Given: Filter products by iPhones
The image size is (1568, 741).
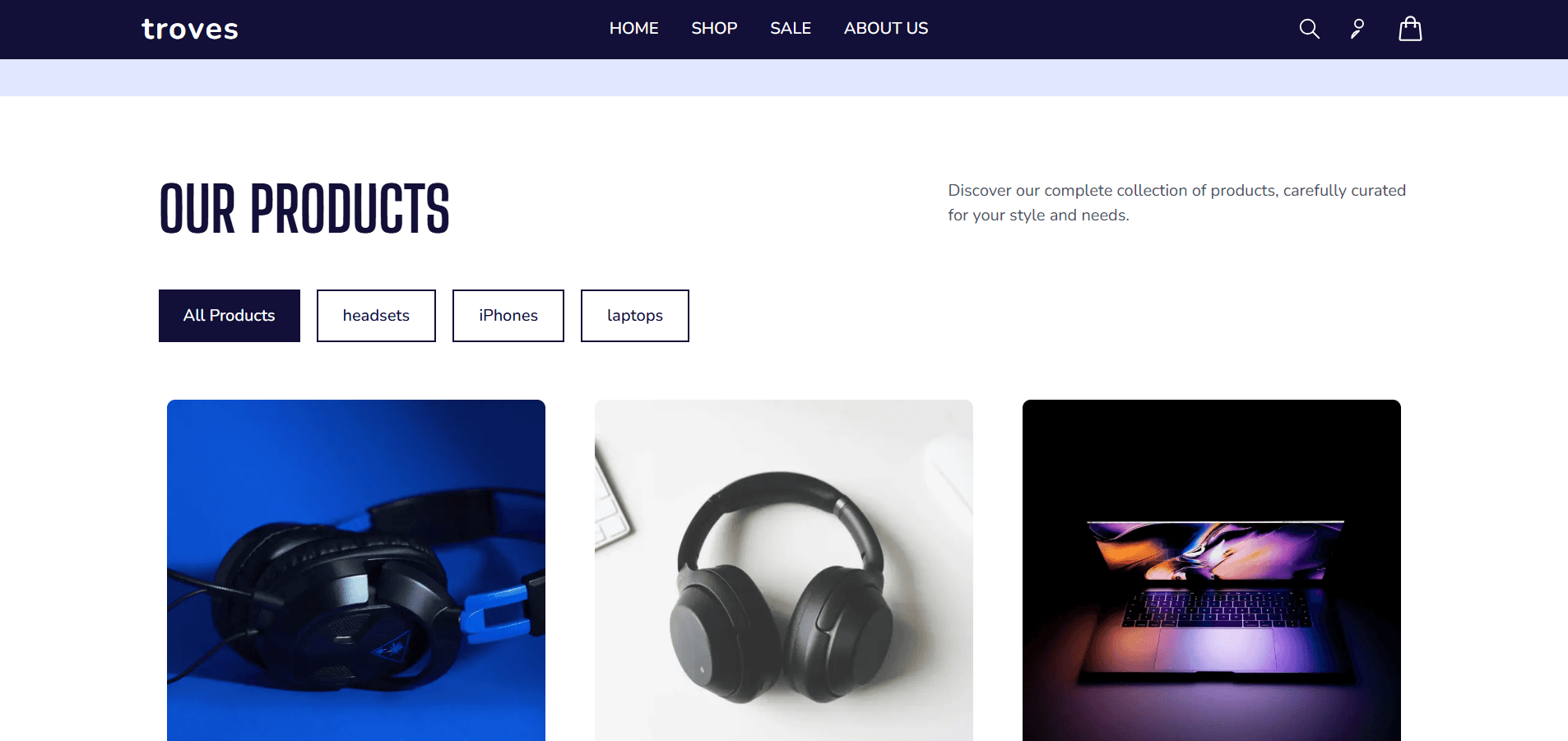Looking at the screenshot, I should click(x=508, y=316).
